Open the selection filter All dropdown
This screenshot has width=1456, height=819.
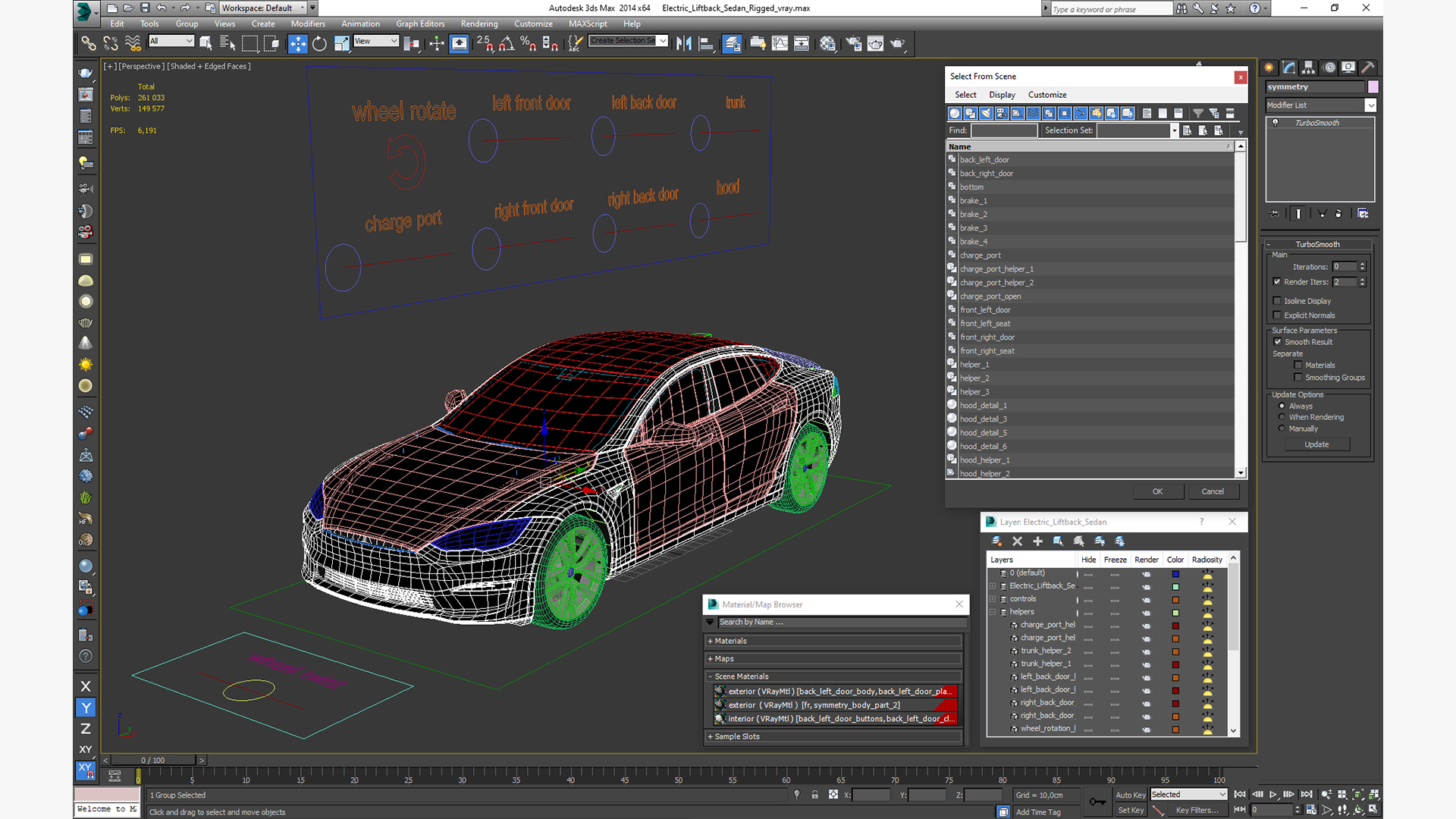171,41
